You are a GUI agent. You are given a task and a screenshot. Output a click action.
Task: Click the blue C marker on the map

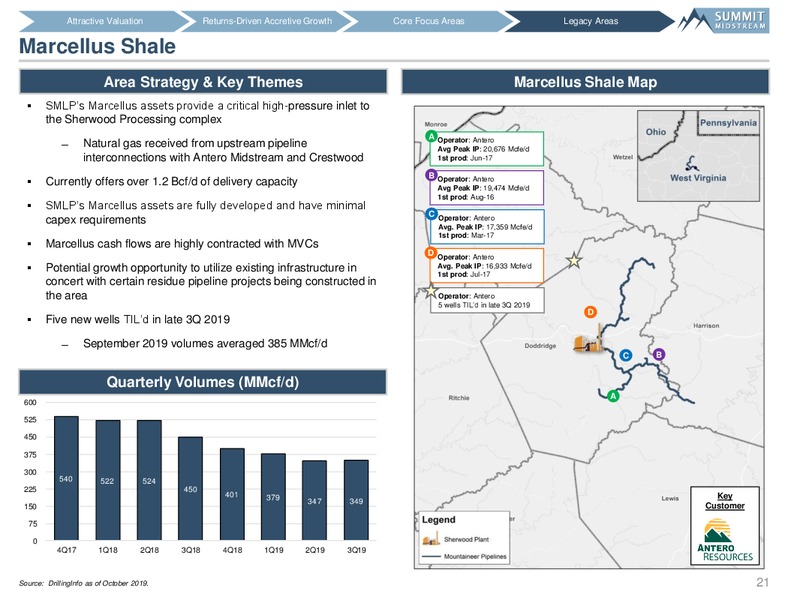(x=626, y=355)
